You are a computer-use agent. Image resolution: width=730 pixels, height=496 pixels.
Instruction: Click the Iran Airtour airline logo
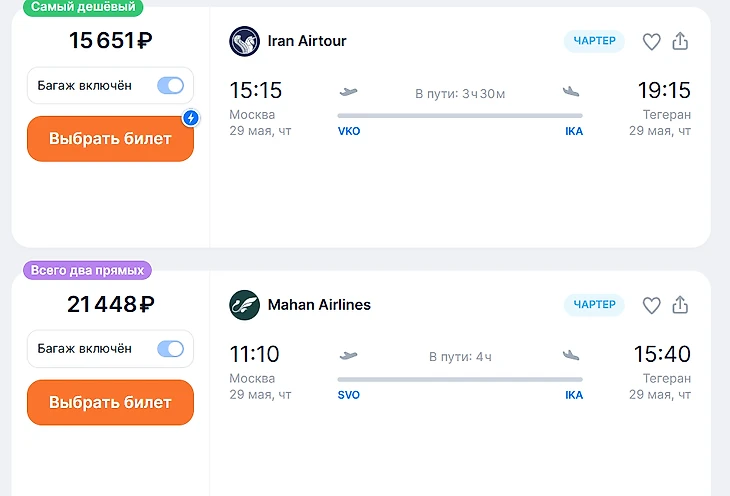pyautogui.click(x=244, y=41)
